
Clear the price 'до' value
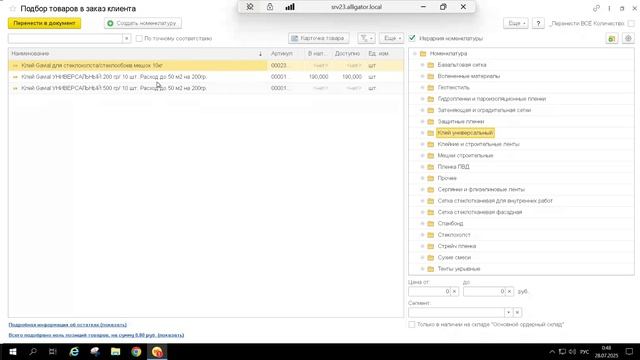click(509, 291)
